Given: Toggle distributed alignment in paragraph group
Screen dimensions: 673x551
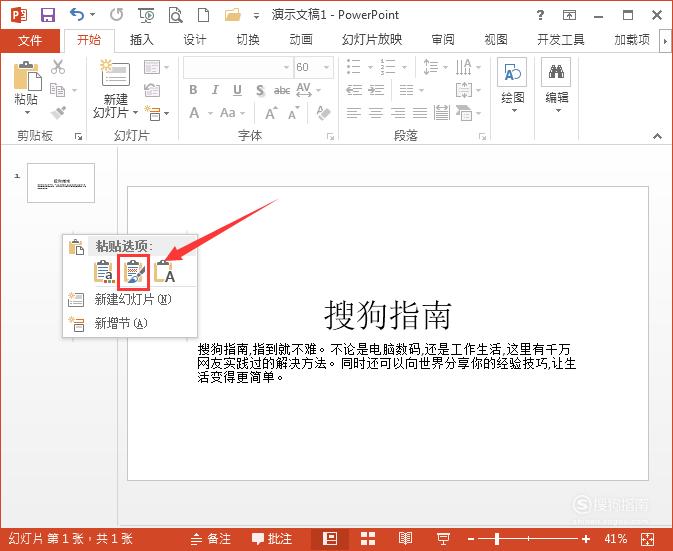Looking at the screenshot, I should 442,113.
